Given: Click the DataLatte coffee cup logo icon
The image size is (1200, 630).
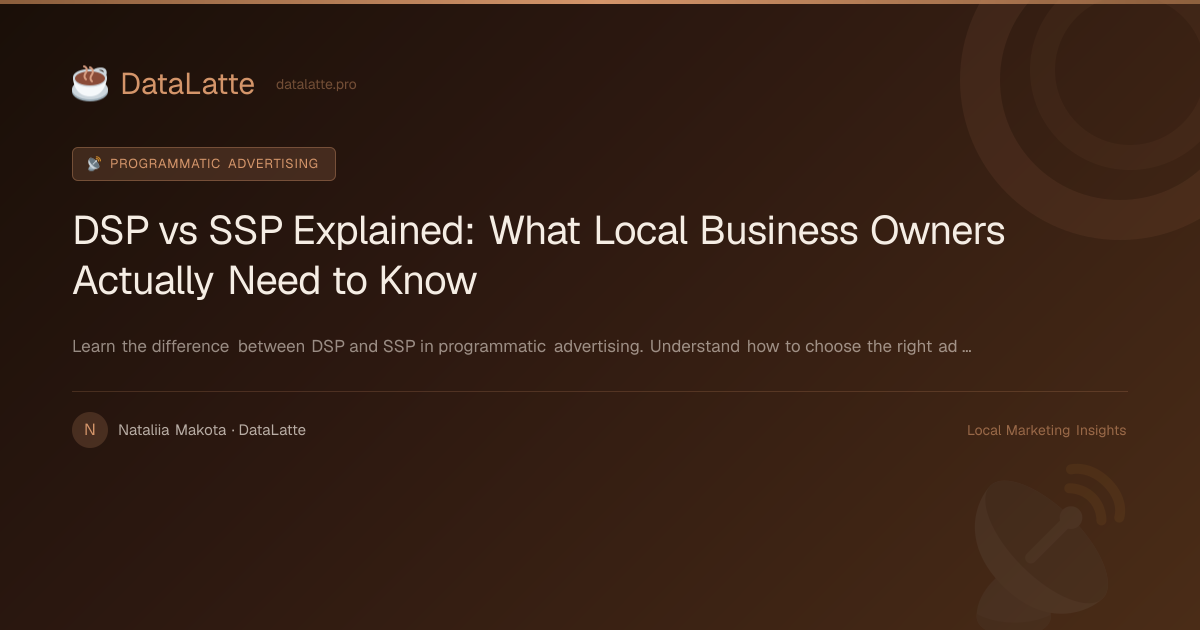Looking at the screenshot, I should click(90, 84).
